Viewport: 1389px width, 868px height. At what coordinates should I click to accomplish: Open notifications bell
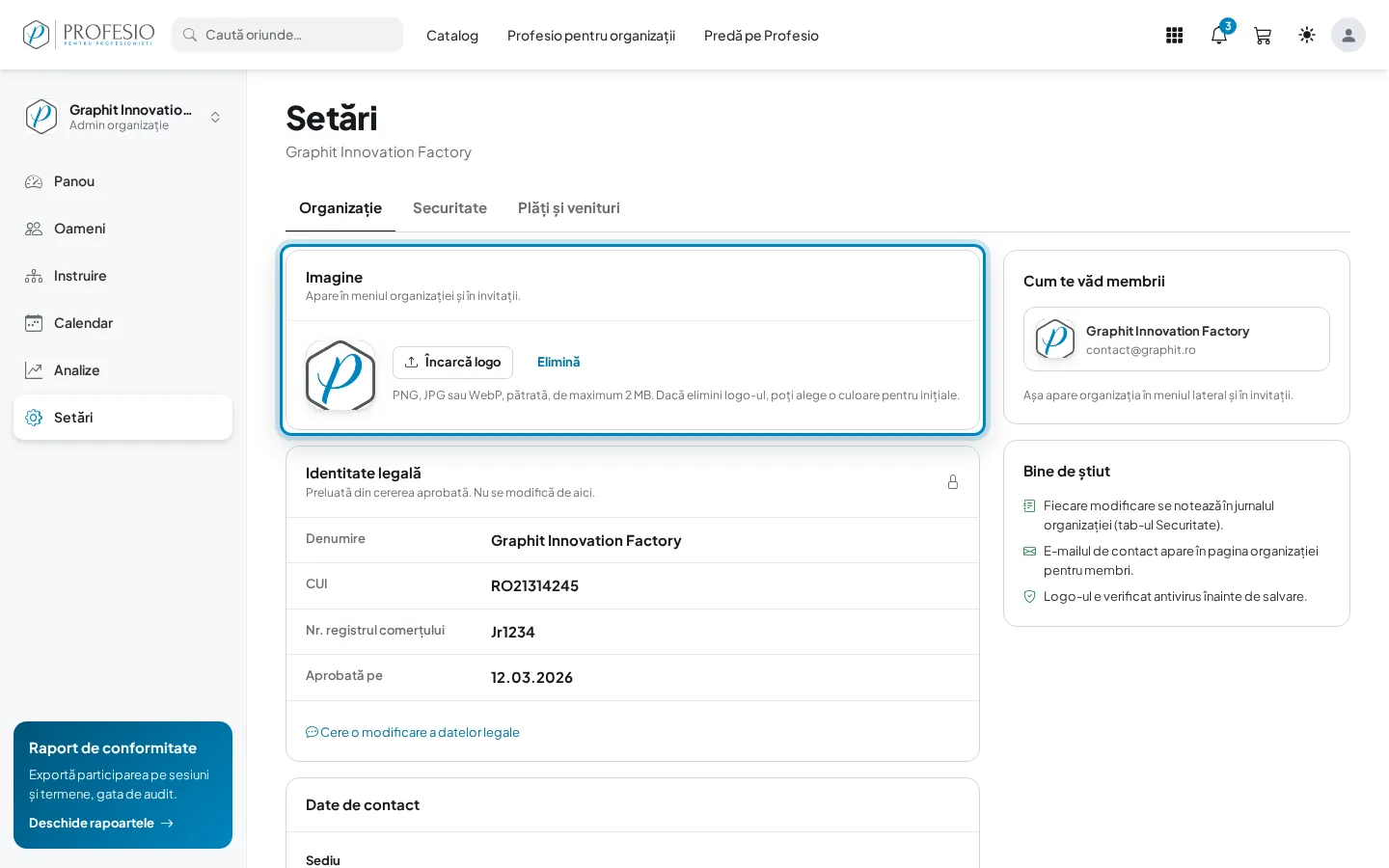[1219, 36]
